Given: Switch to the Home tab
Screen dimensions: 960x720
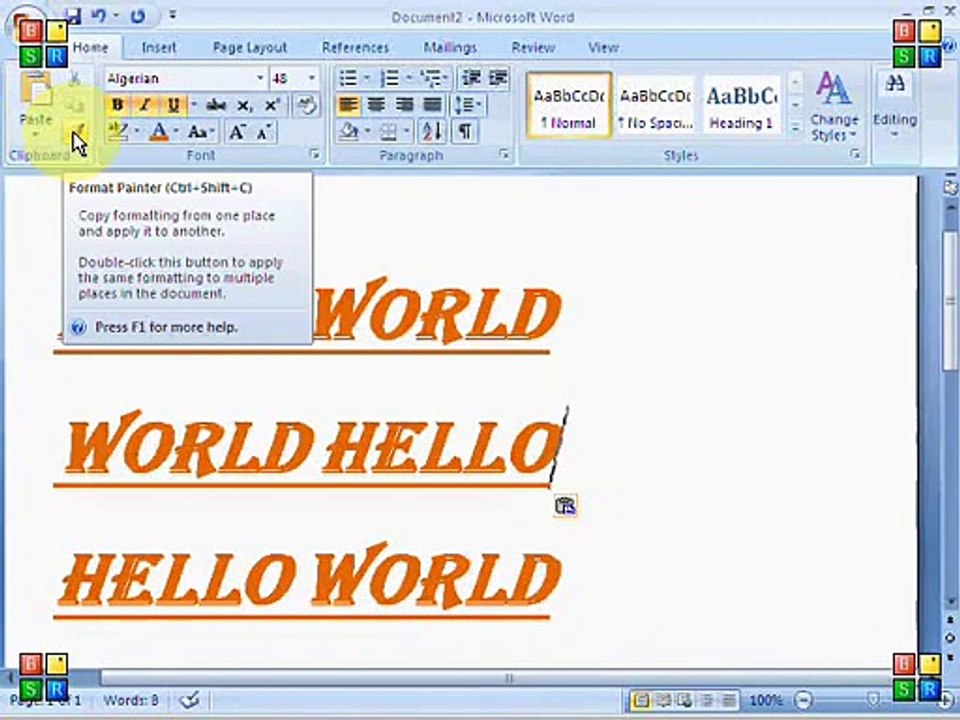Looking at the screenshot, I should (x=91, y=47).
